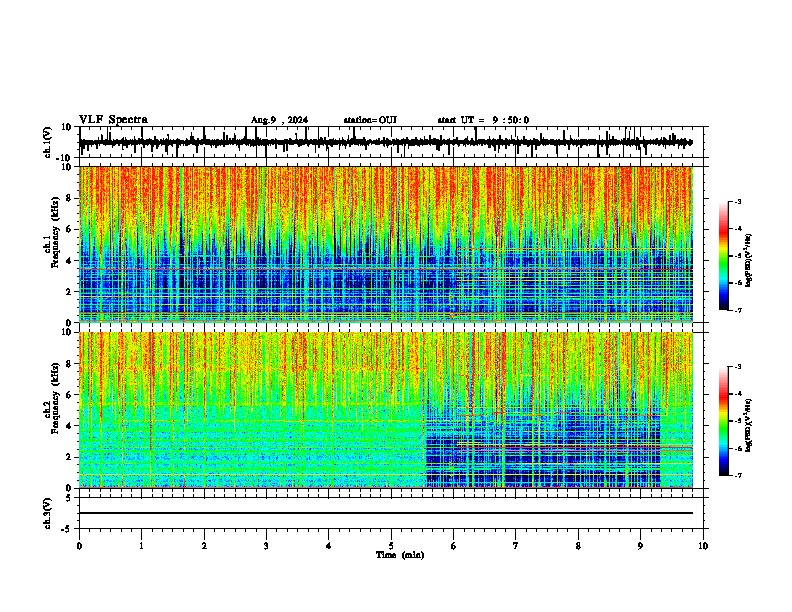Screen dimensions: 792x612
Task: Click the "VLF Spectra" plot title
Action: click(x=114, y=120)
